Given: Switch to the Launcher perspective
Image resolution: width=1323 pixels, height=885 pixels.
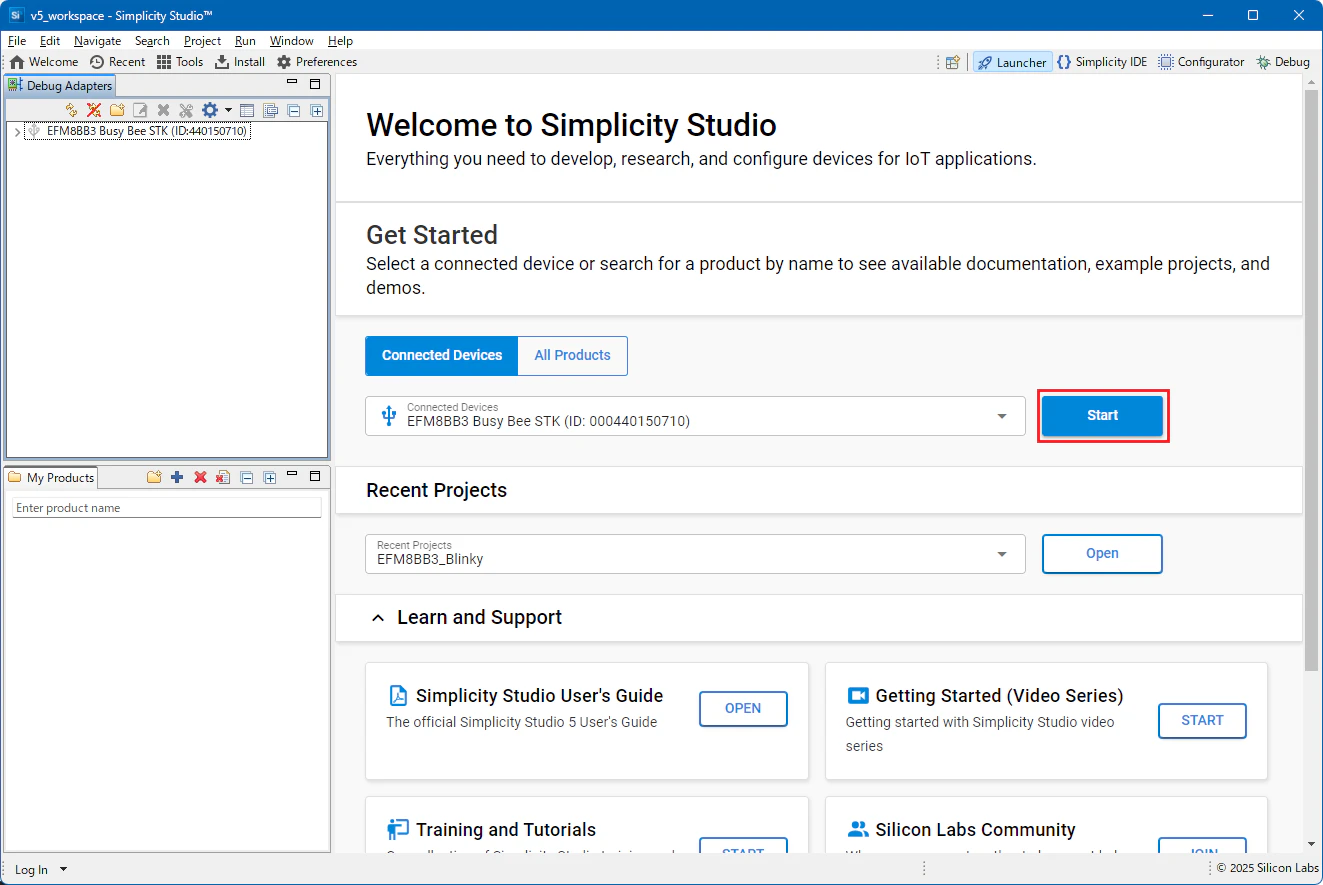Looking at the screenshot, I should 1012,62.
